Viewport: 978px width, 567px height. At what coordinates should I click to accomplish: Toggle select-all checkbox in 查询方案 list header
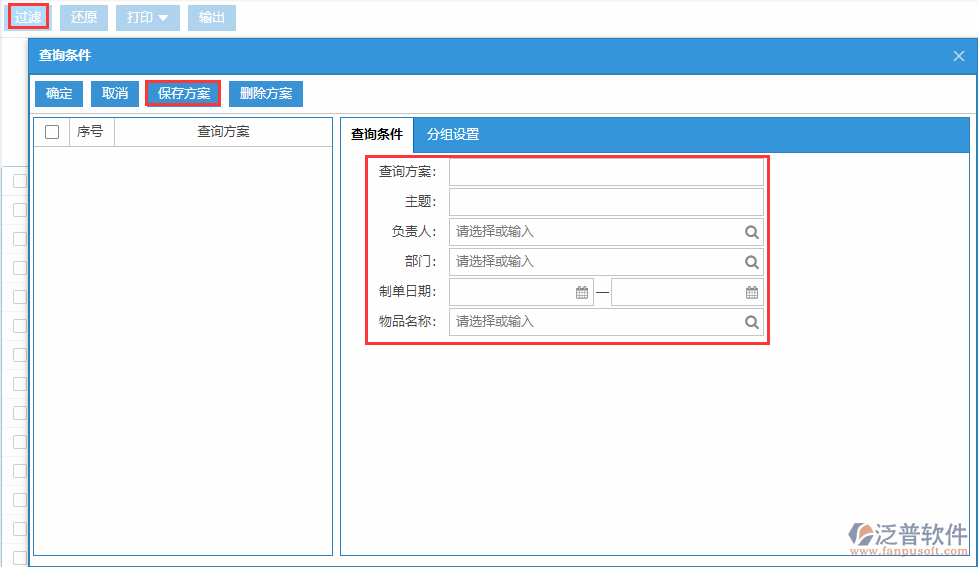tap(52, 132)
